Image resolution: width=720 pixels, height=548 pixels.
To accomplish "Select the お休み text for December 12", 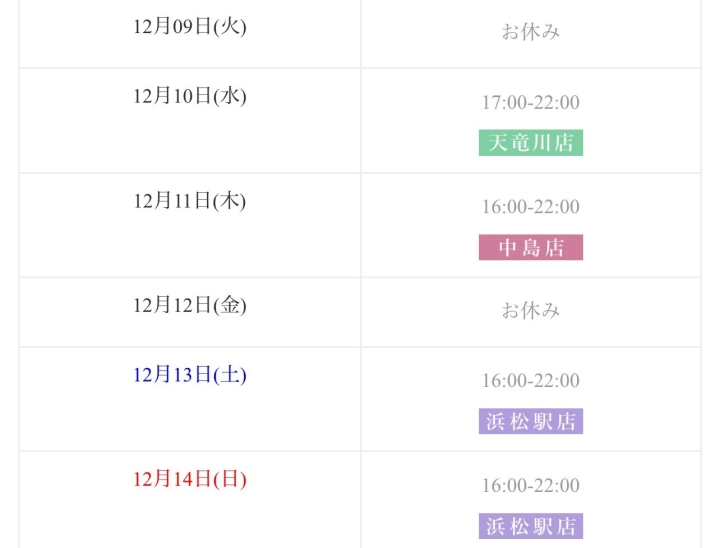I will (x=530, y=311).
